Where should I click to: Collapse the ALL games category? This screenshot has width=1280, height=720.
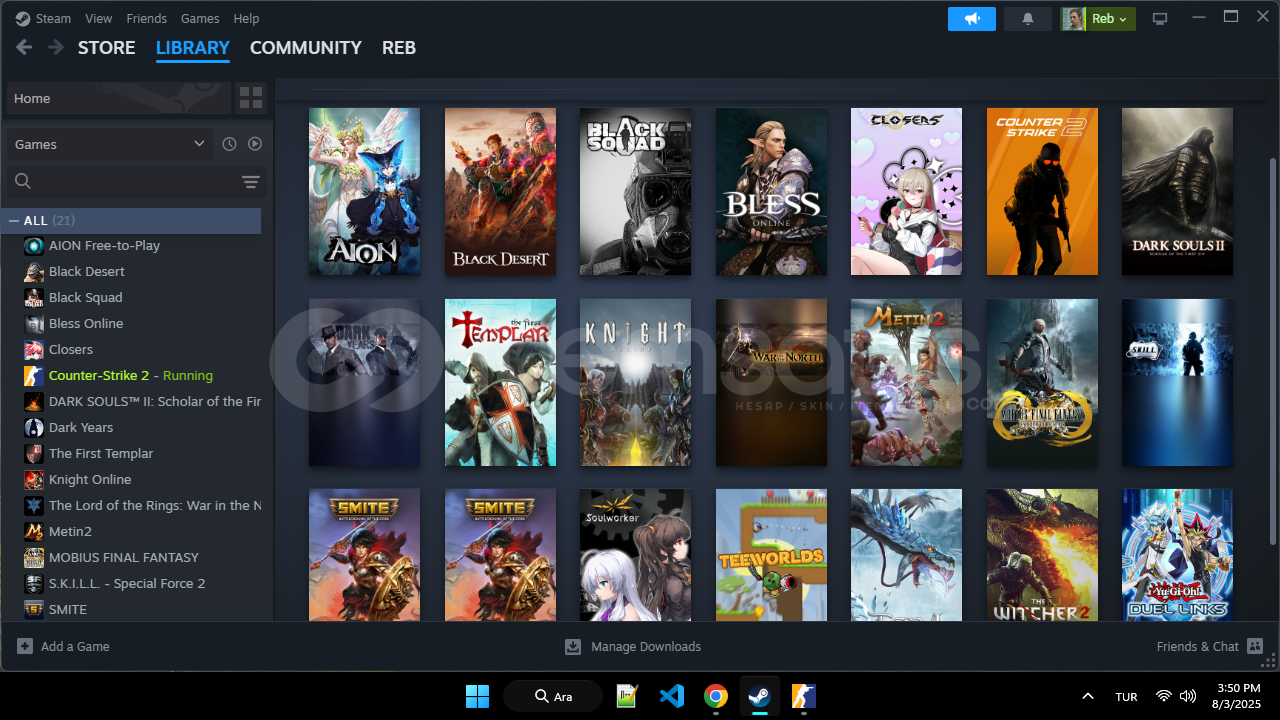pyautogui.click(x=14, y=220)
